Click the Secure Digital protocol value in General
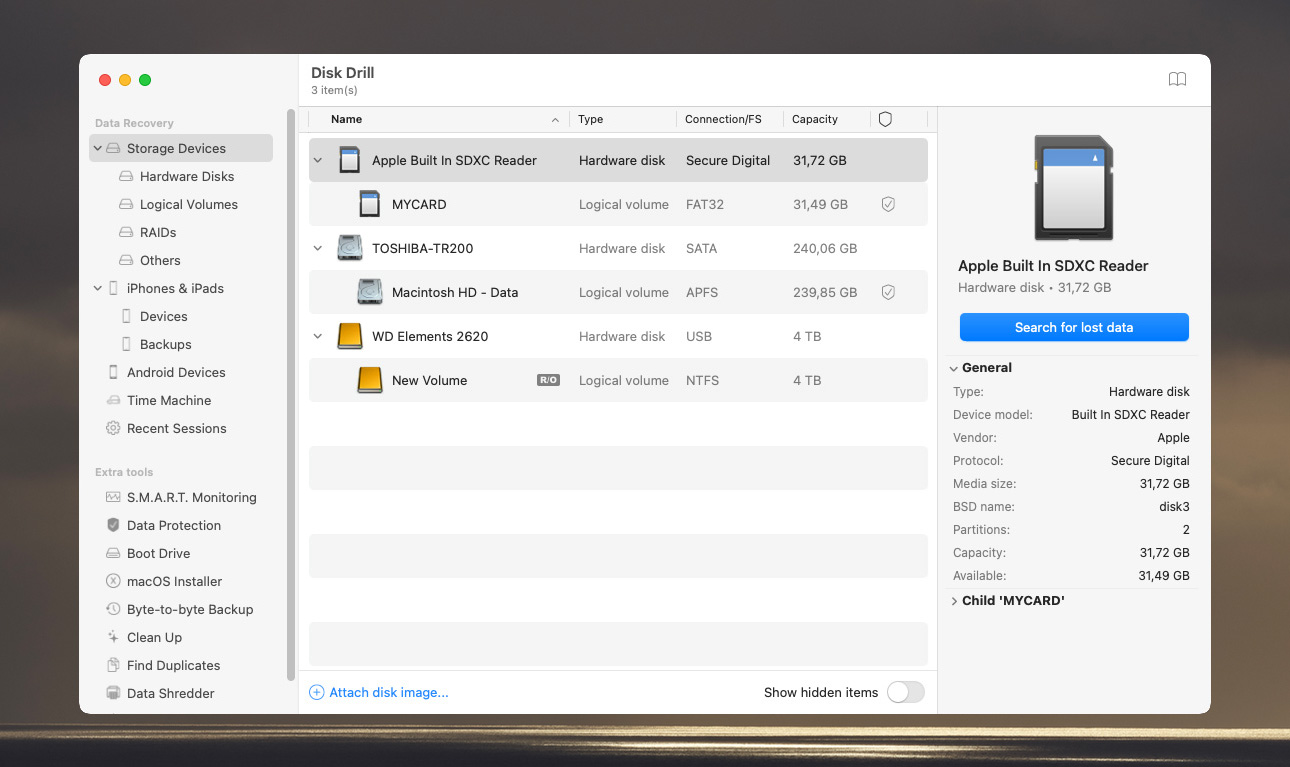 tap(1150, 461)
